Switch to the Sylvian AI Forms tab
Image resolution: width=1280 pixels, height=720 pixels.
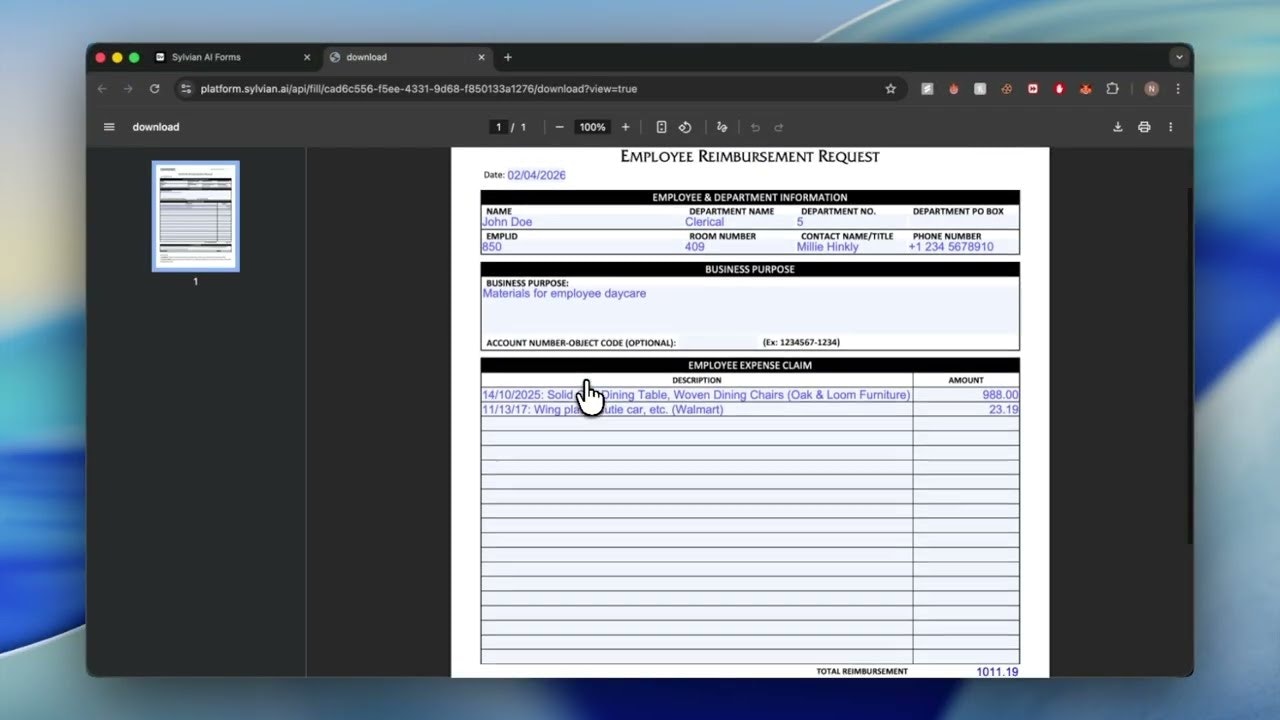232,57
